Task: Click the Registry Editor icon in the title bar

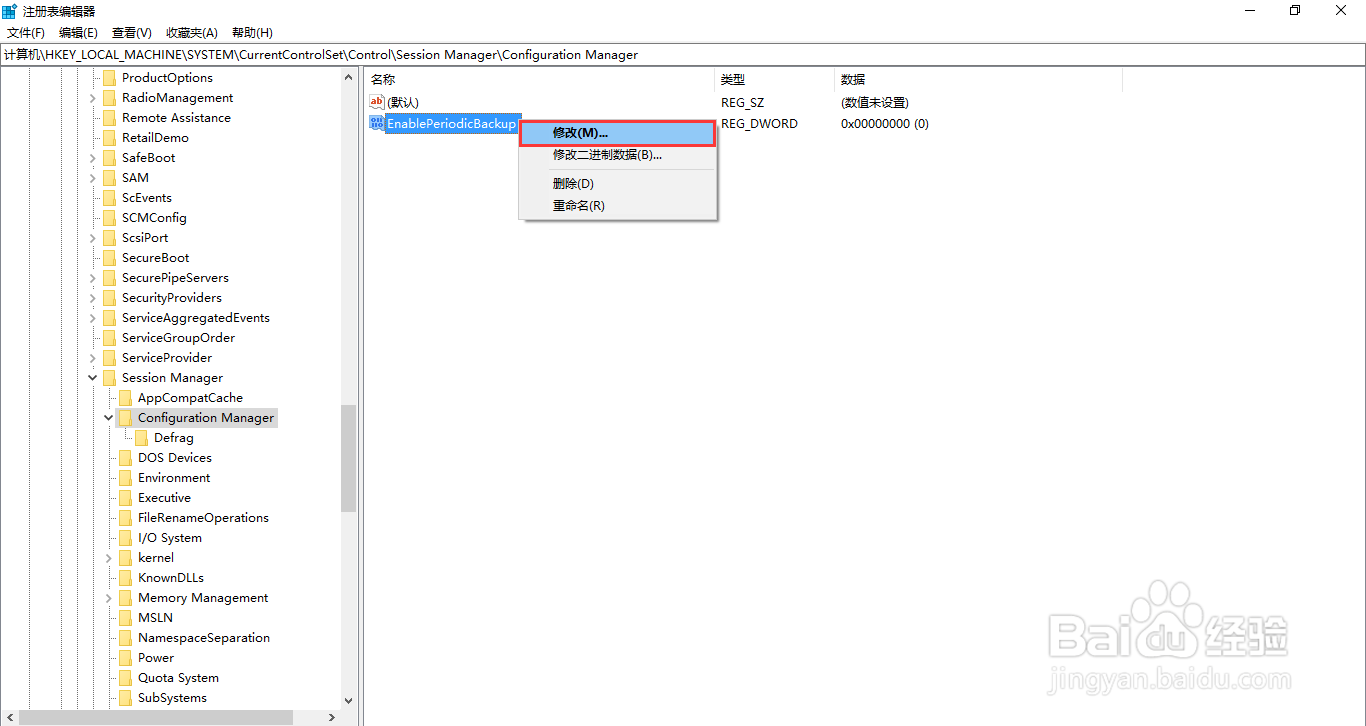Action: point(10,10)
